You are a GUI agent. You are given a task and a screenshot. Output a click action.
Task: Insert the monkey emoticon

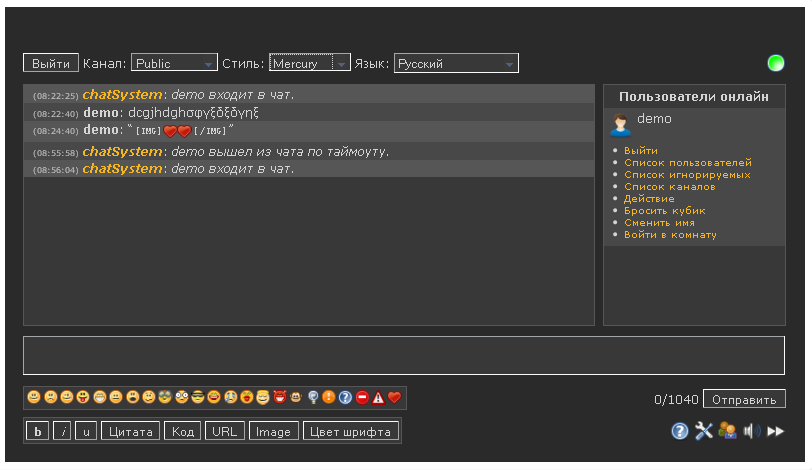click(296, 397)
